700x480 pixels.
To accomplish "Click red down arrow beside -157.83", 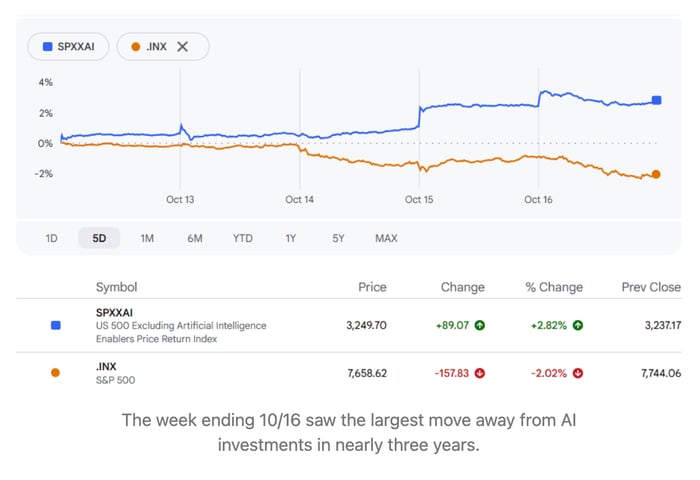I will (479, 373).
